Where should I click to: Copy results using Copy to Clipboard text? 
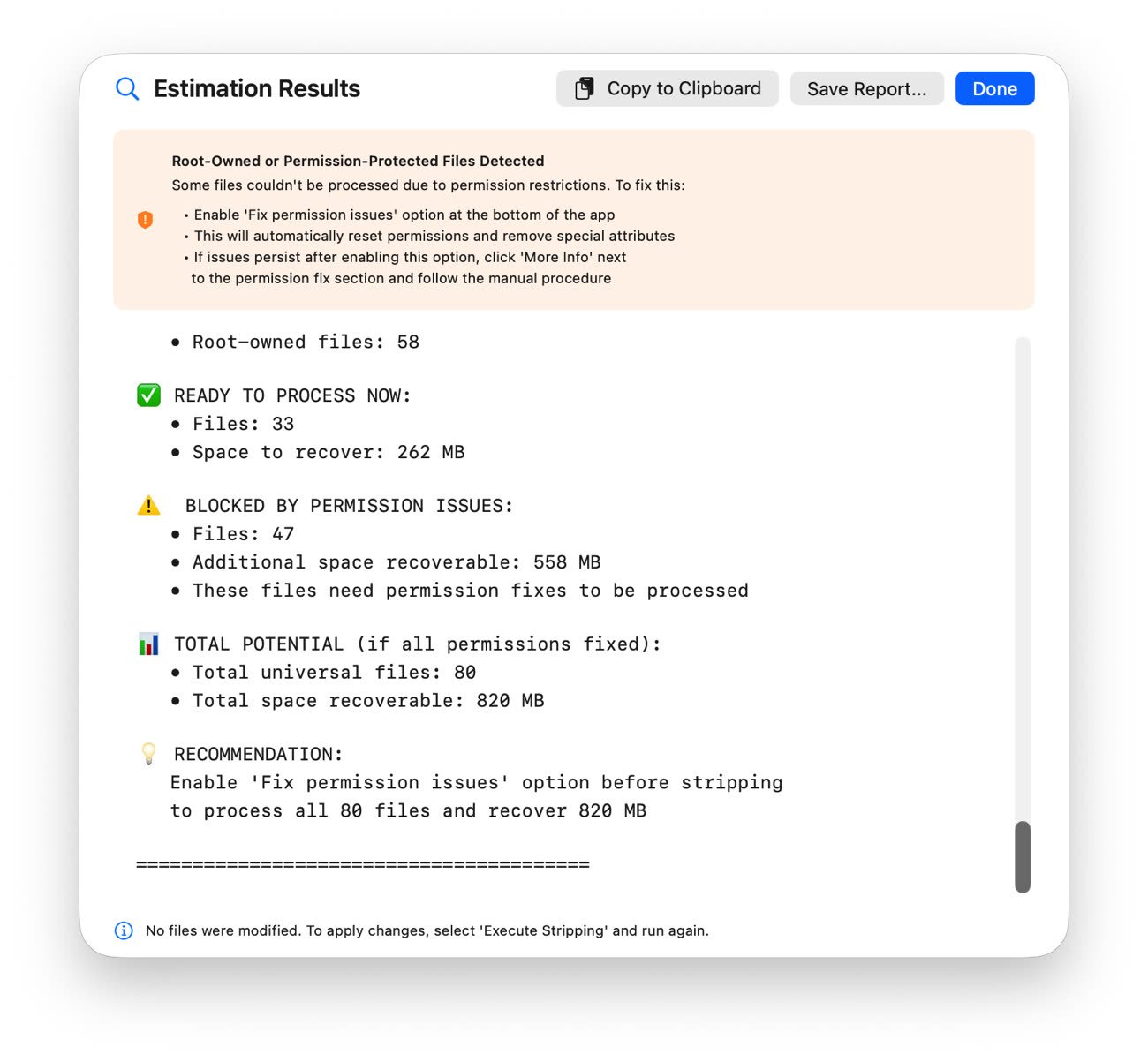click(x=684, y=88)
